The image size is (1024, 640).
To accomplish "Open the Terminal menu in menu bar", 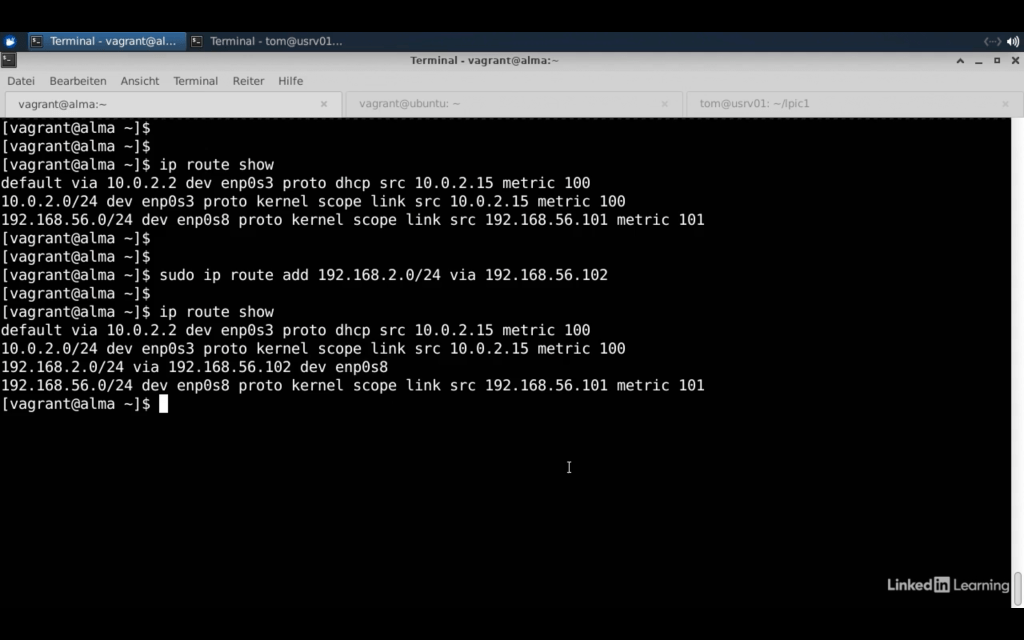I will (195, 81).
